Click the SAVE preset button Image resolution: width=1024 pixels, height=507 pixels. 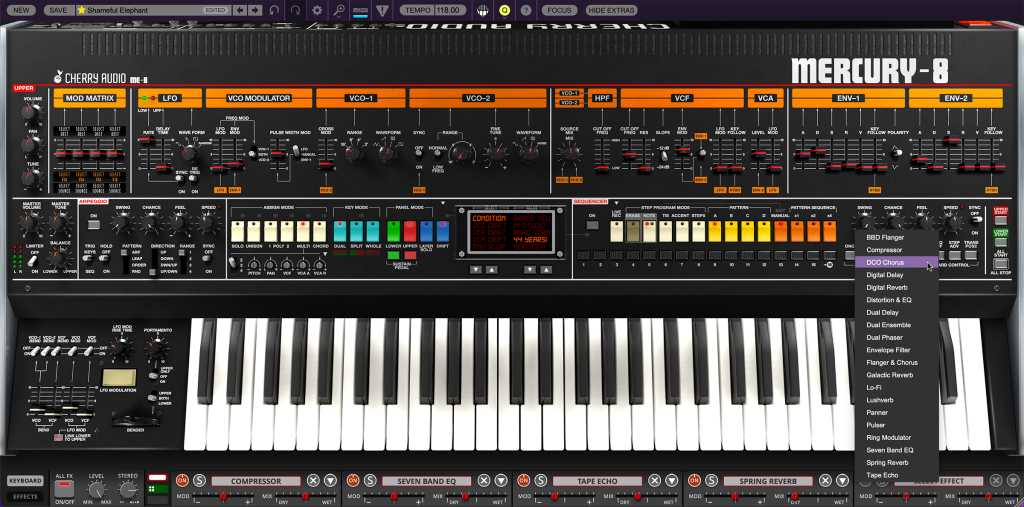58,10
